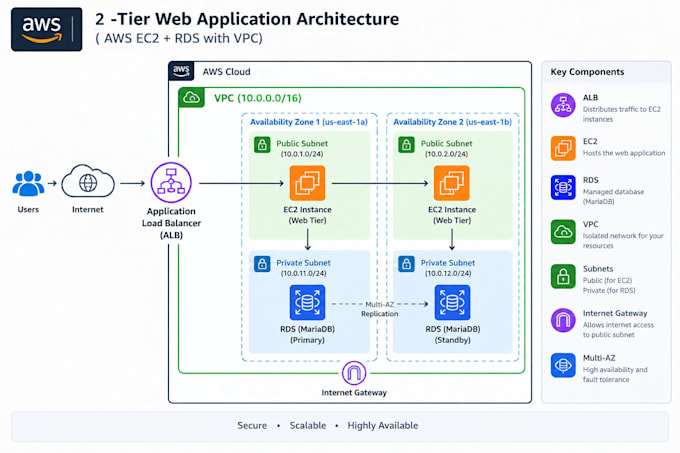Viewport: 680px width, 453px height.
Task: Click 'Allows internet access to public subnet' text
Action: tap(618, 329)
